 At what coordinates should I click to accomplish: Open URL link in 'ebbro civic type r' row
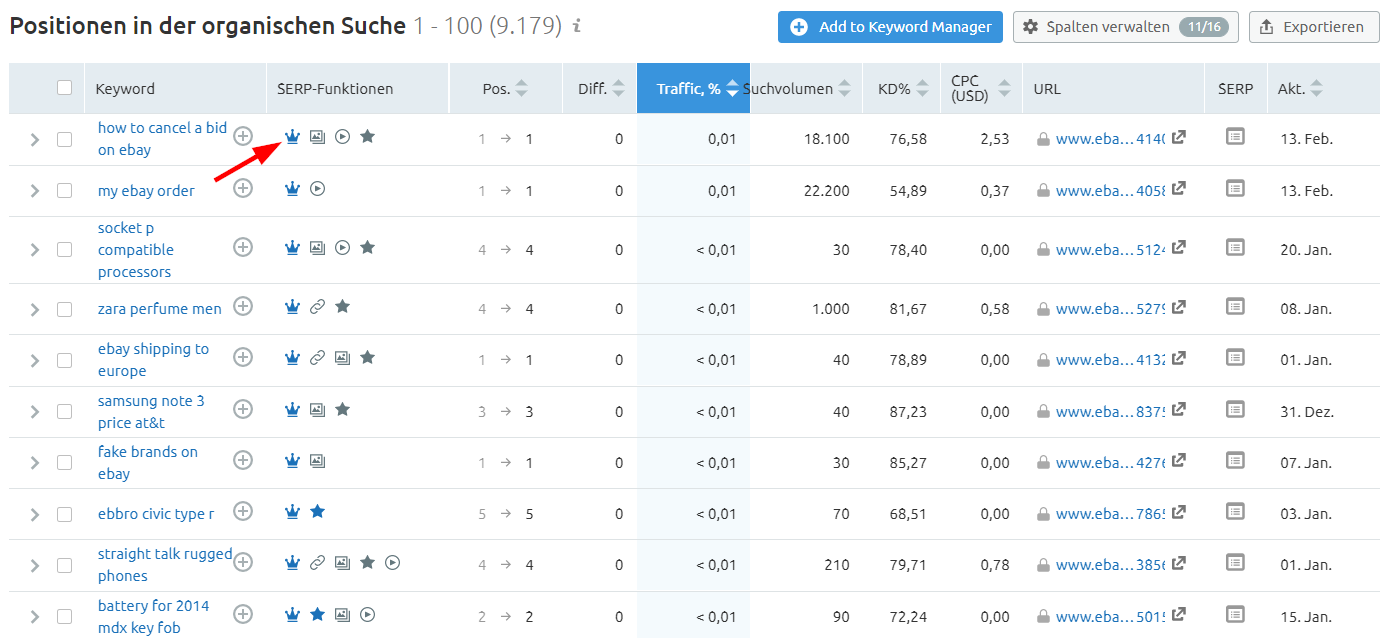coord(1110,514)
